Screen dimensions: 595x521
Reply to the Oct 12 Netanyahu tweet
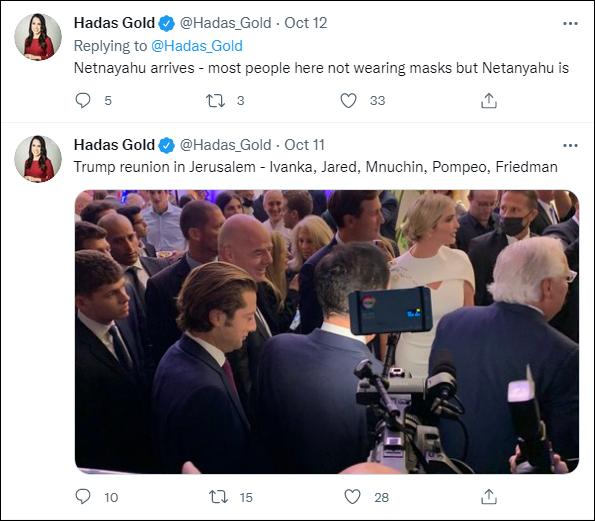(83, 101)
